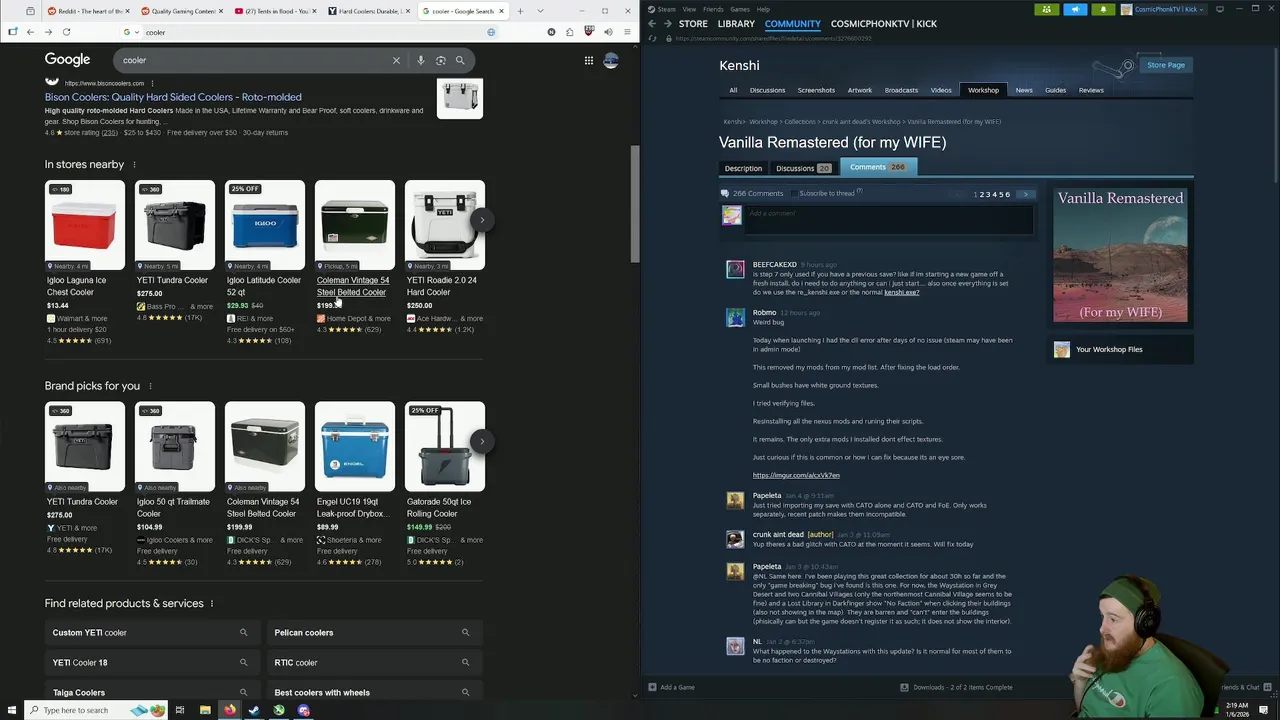Go to comments page 3
1280x720 pixels.
coord(988,194)
